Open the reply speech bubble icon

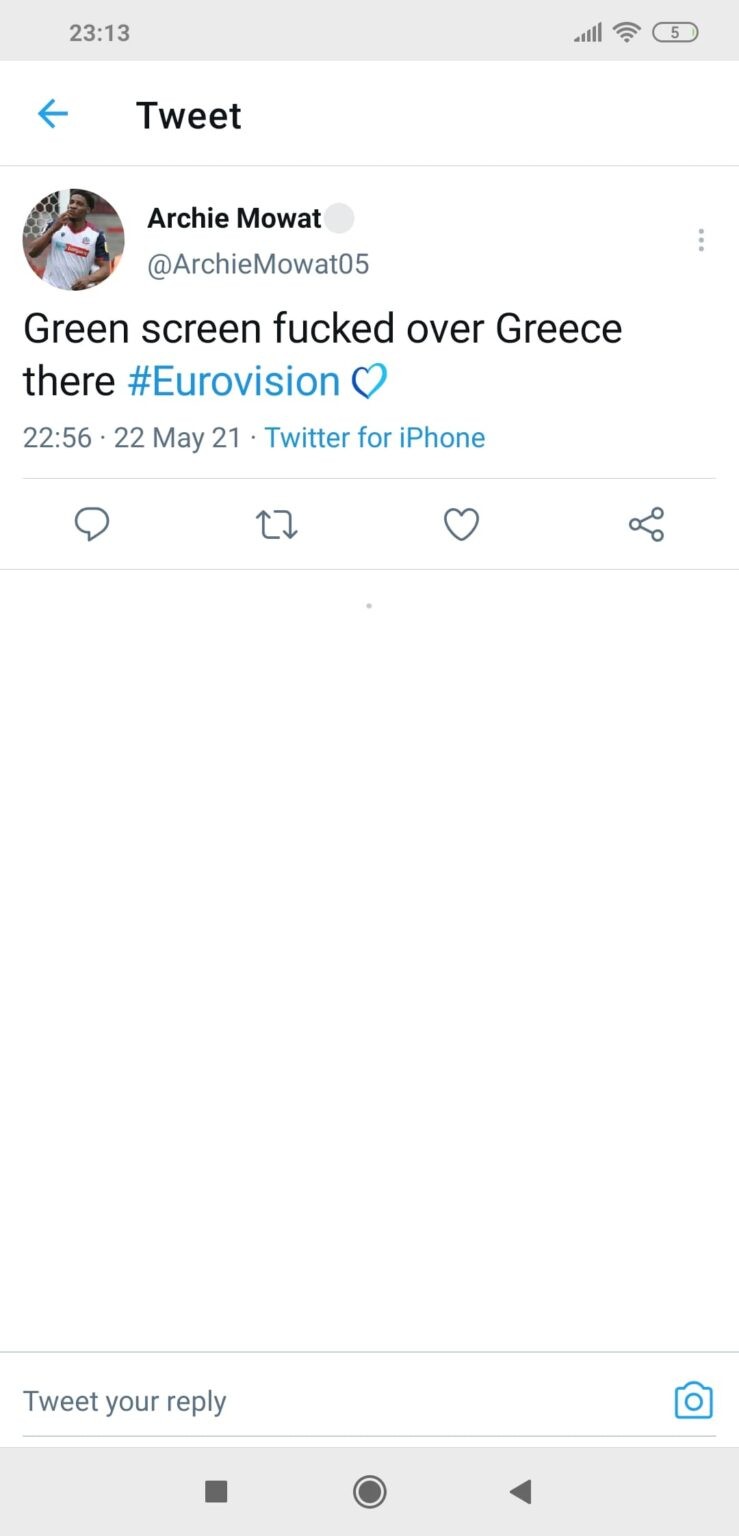coord(92,524)
